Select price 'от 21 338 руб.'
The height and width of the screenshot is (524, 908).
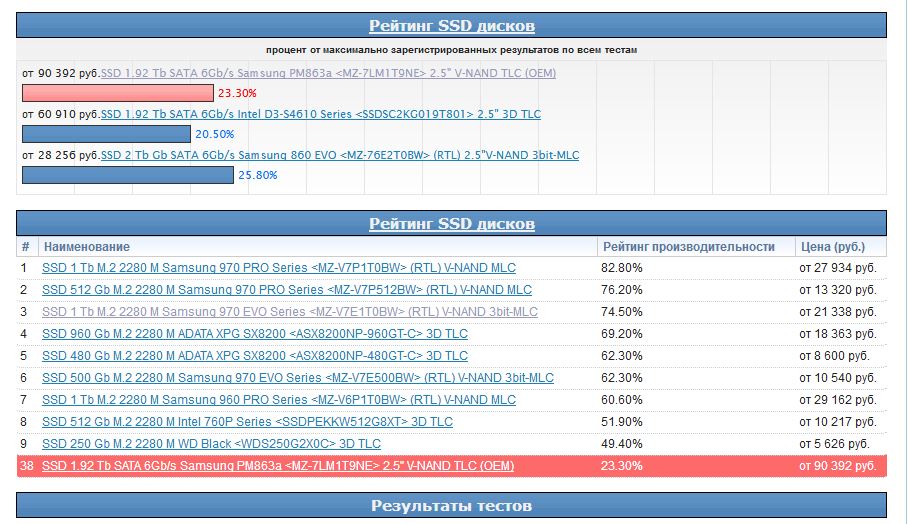coord(838,312)
